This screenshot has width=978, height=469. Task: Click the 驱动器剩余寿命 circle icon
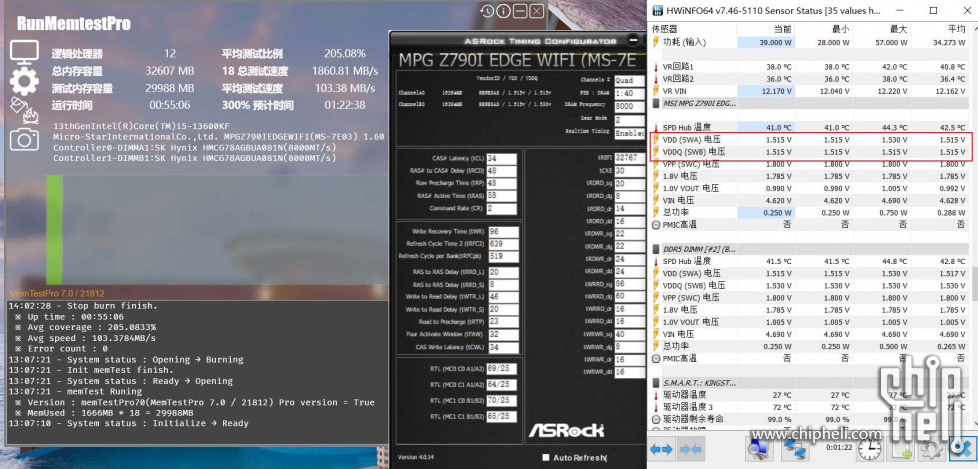[x=656, y=419]
